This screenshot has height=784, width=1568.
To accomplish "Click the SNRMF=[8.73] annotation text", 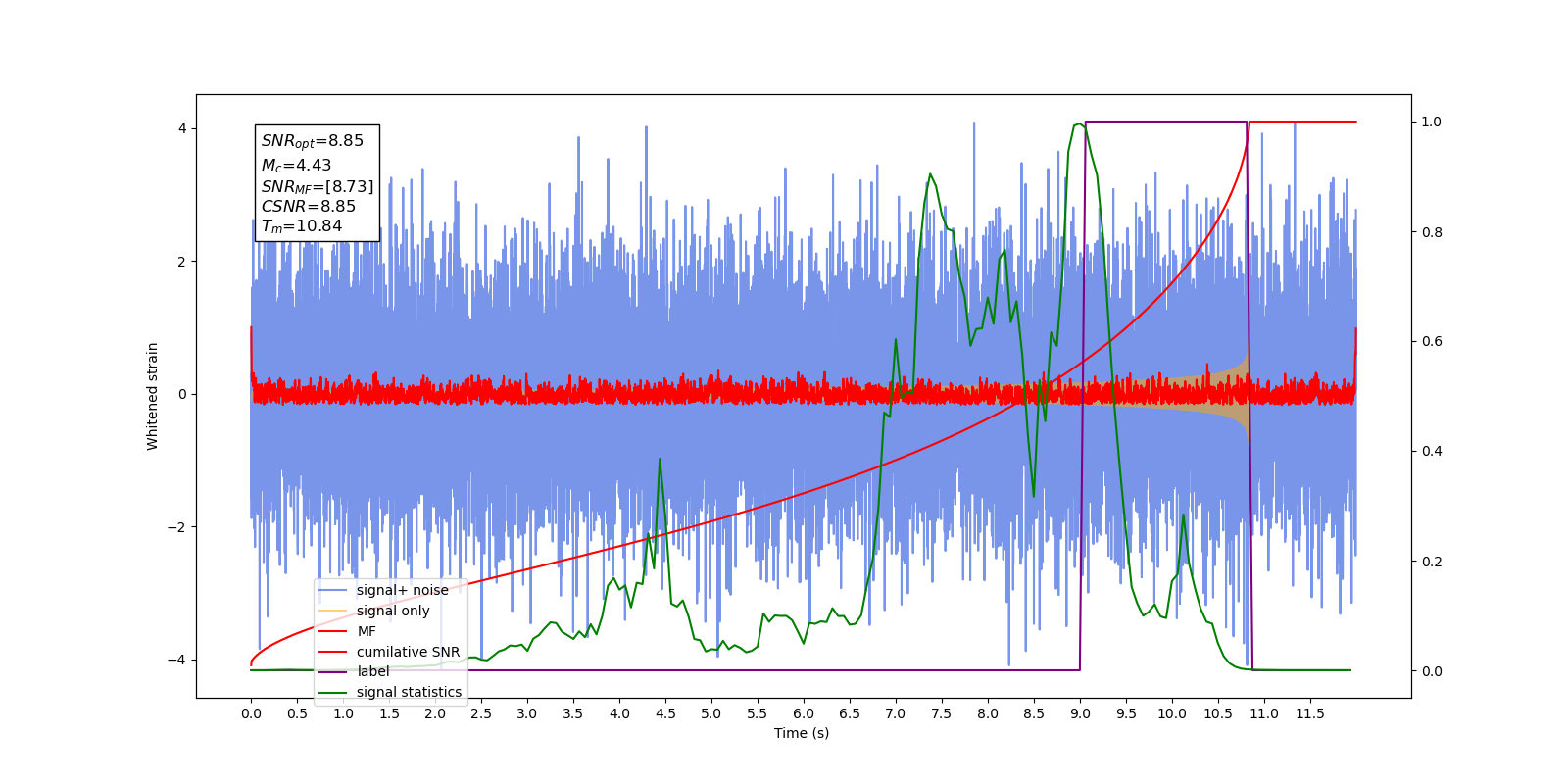I will pos(318,186).
